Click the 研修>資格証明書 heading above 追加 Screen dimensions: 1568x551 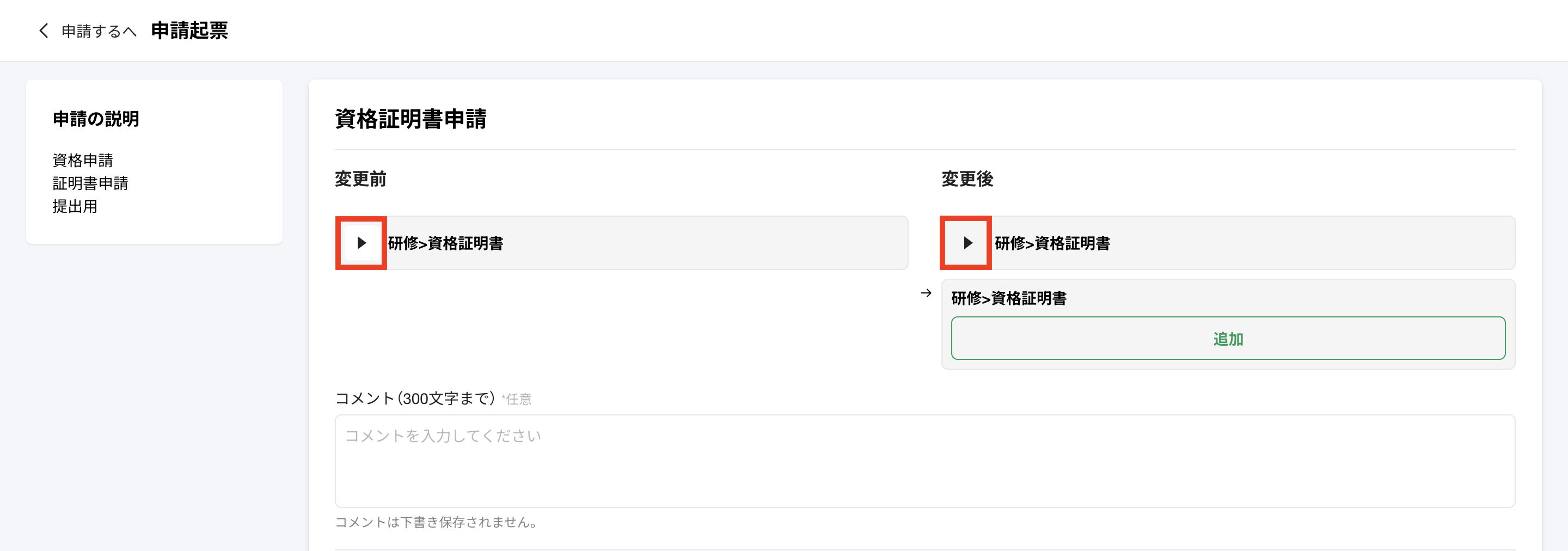pos(1009,298)
